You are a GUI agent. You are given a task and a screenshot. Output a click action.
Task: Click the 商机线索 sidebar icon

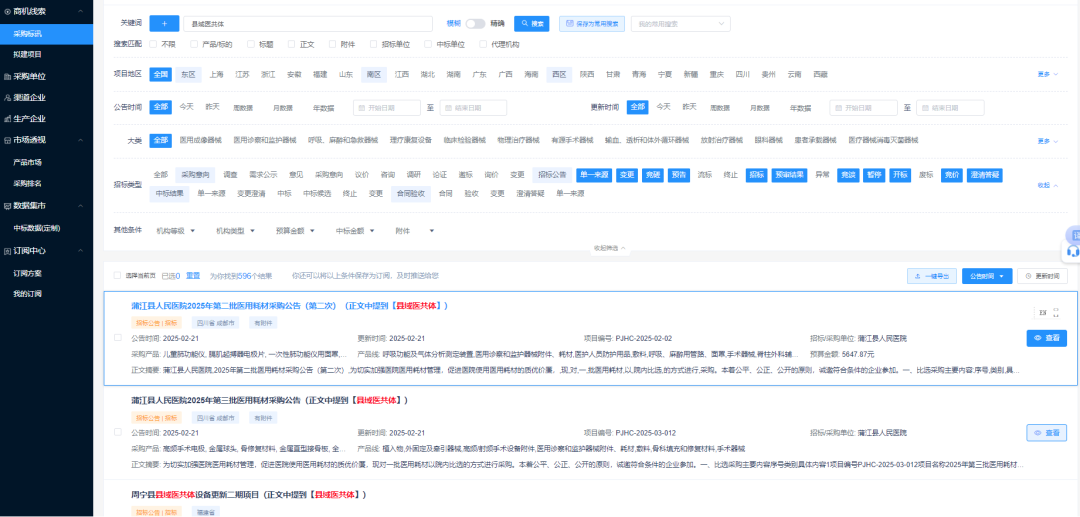[7, 12]
